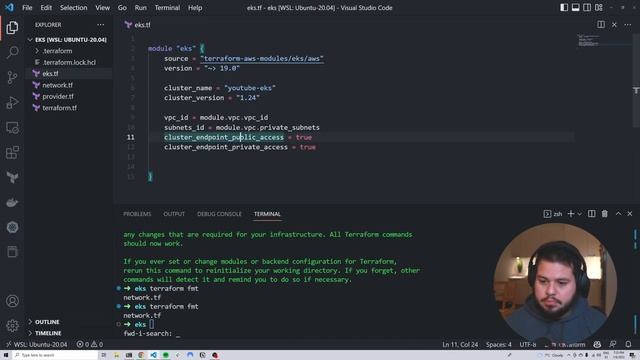Click the VS Code icon in Windows taskbar
The image size is (640, 360).
[x=153, y=355]
